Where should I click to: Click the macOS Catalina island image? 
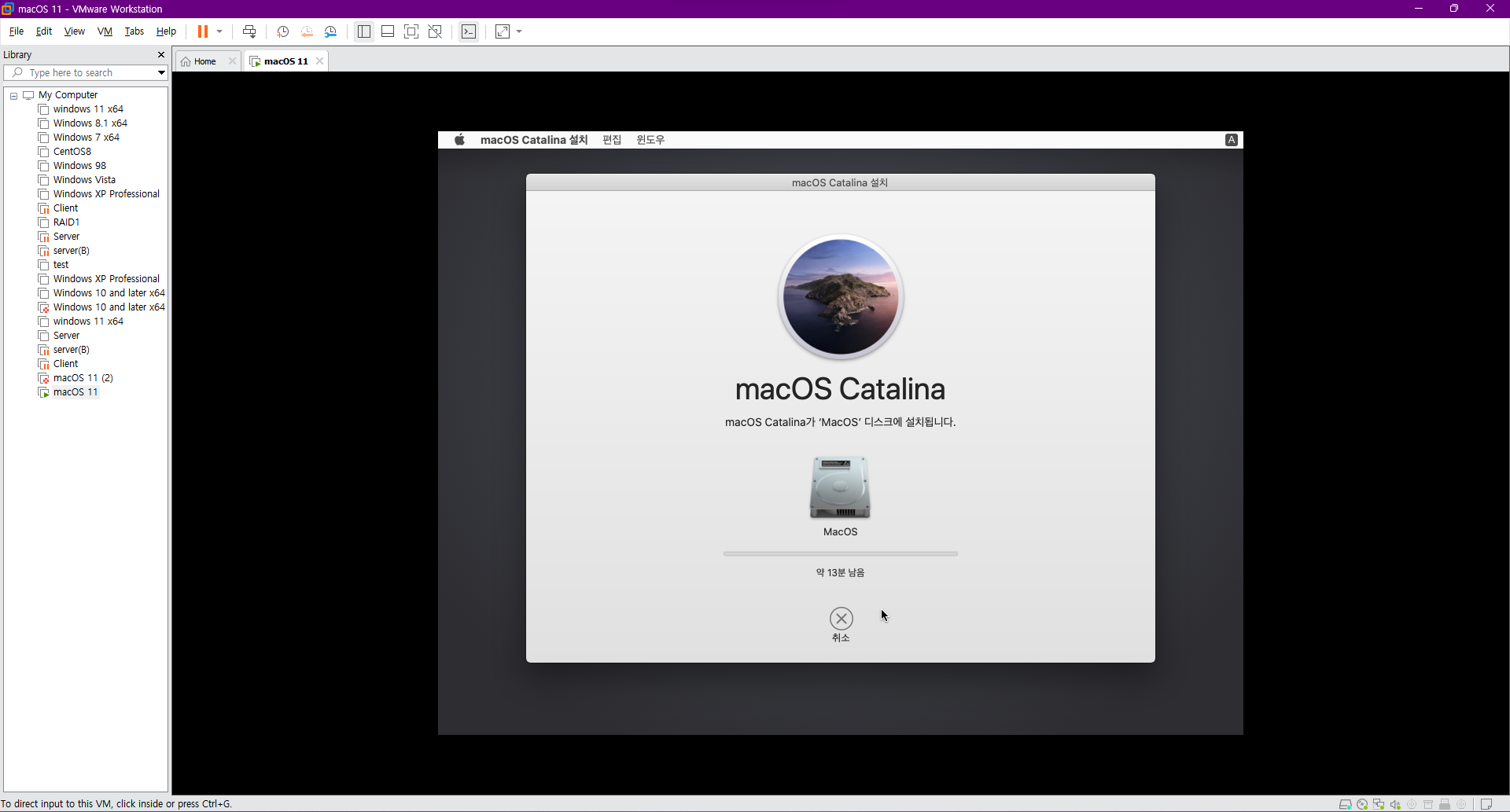click(841, 297)
